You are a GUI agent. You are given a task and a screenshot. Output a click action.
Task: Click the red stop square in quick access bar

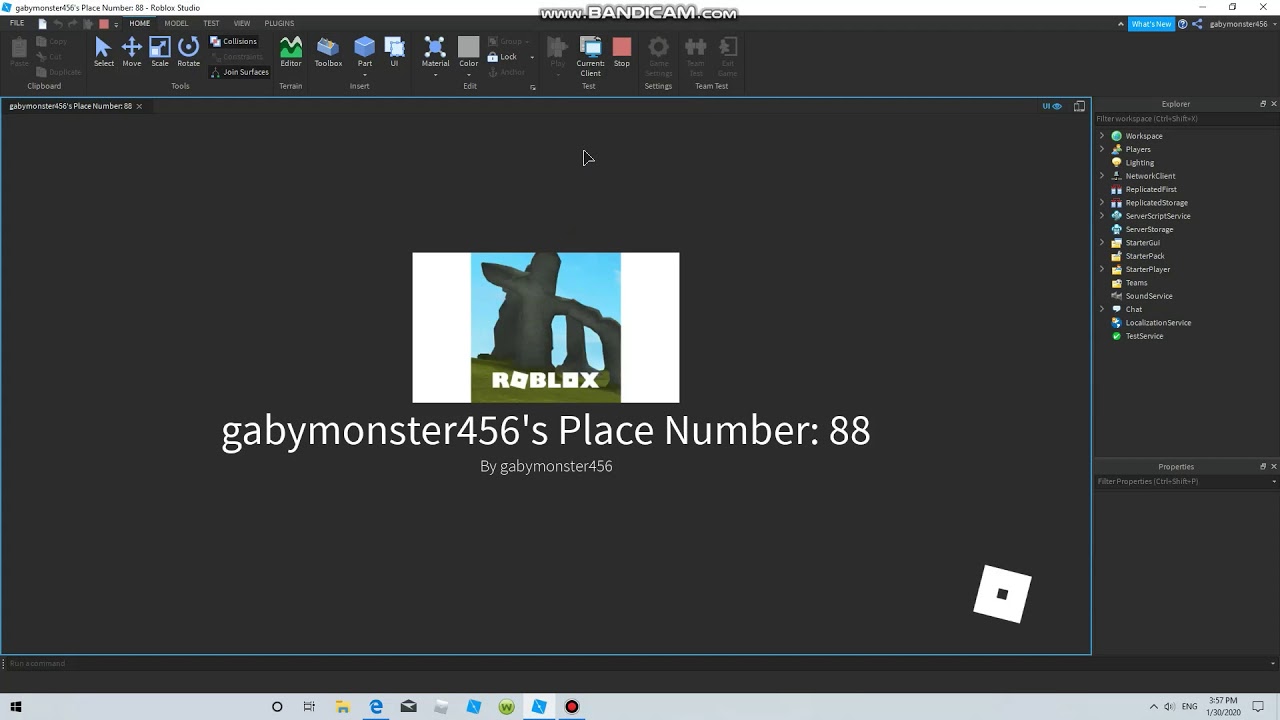click(x=103, y=23)
